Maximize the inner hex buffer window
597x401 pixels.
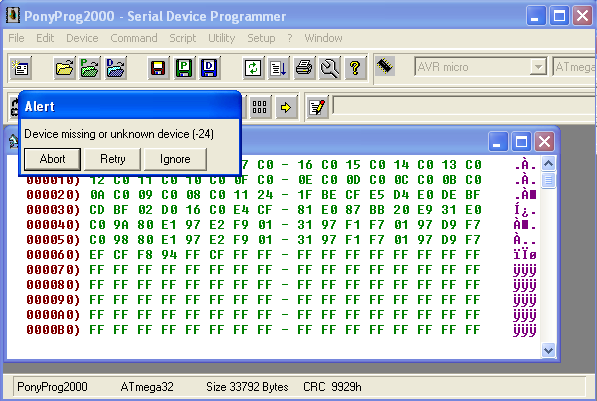[x=521, y=142]
